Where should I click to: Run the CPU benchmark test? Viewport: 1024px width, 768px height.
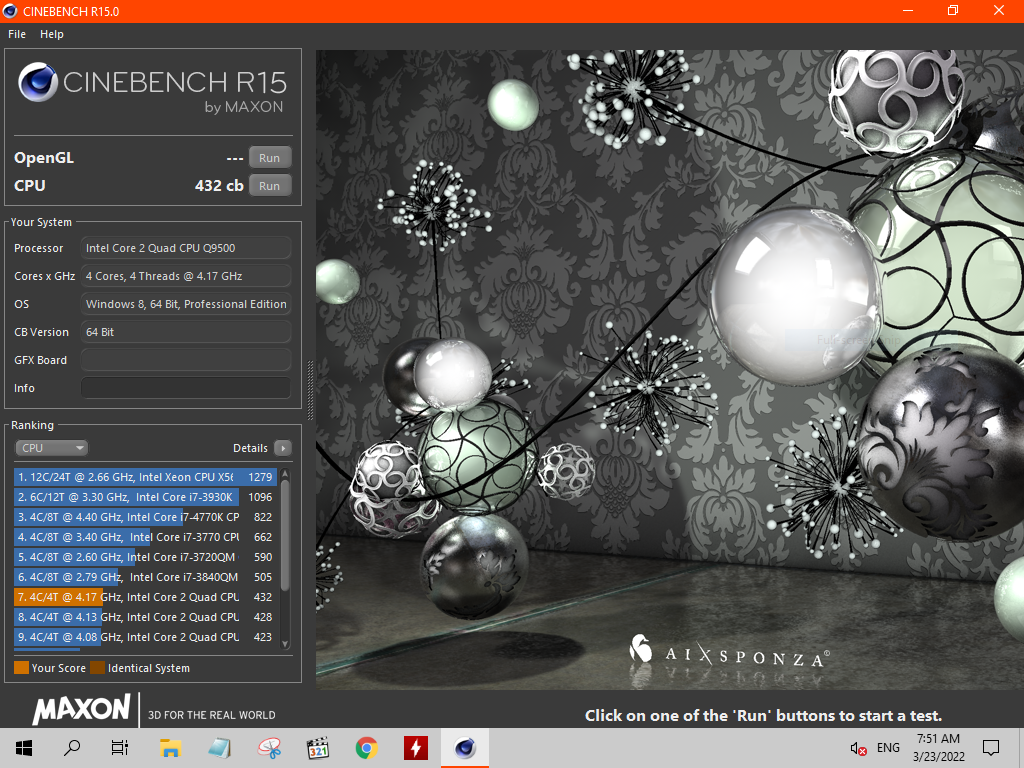coord(270,185)
